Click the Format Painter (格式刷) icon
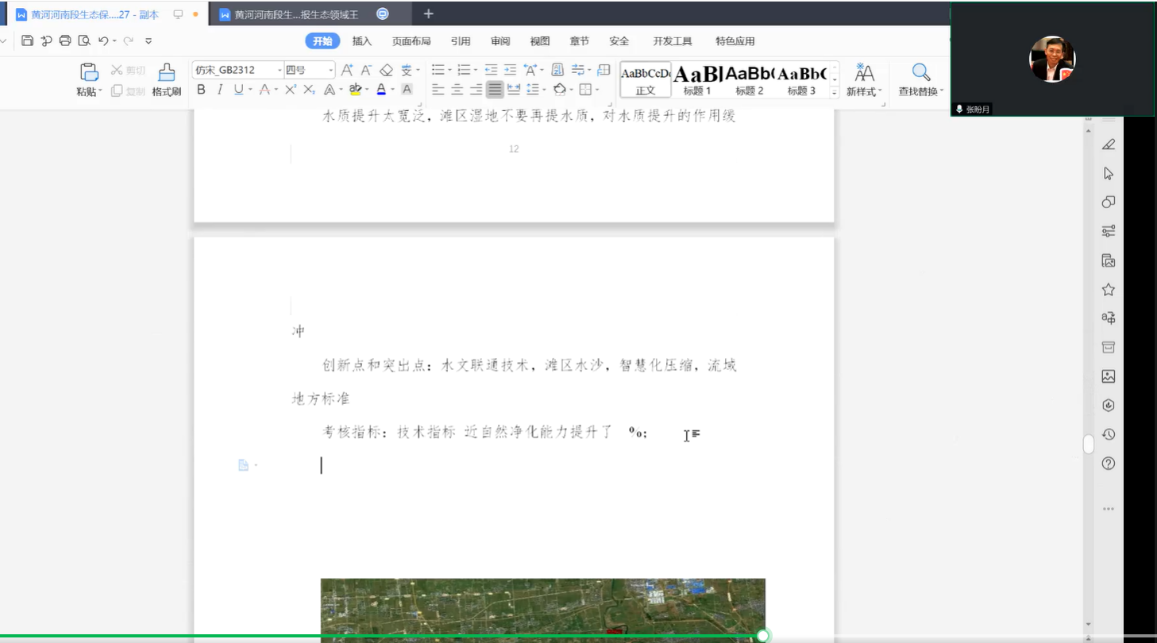The image size is (1157, 643). (x=166, y=73)
